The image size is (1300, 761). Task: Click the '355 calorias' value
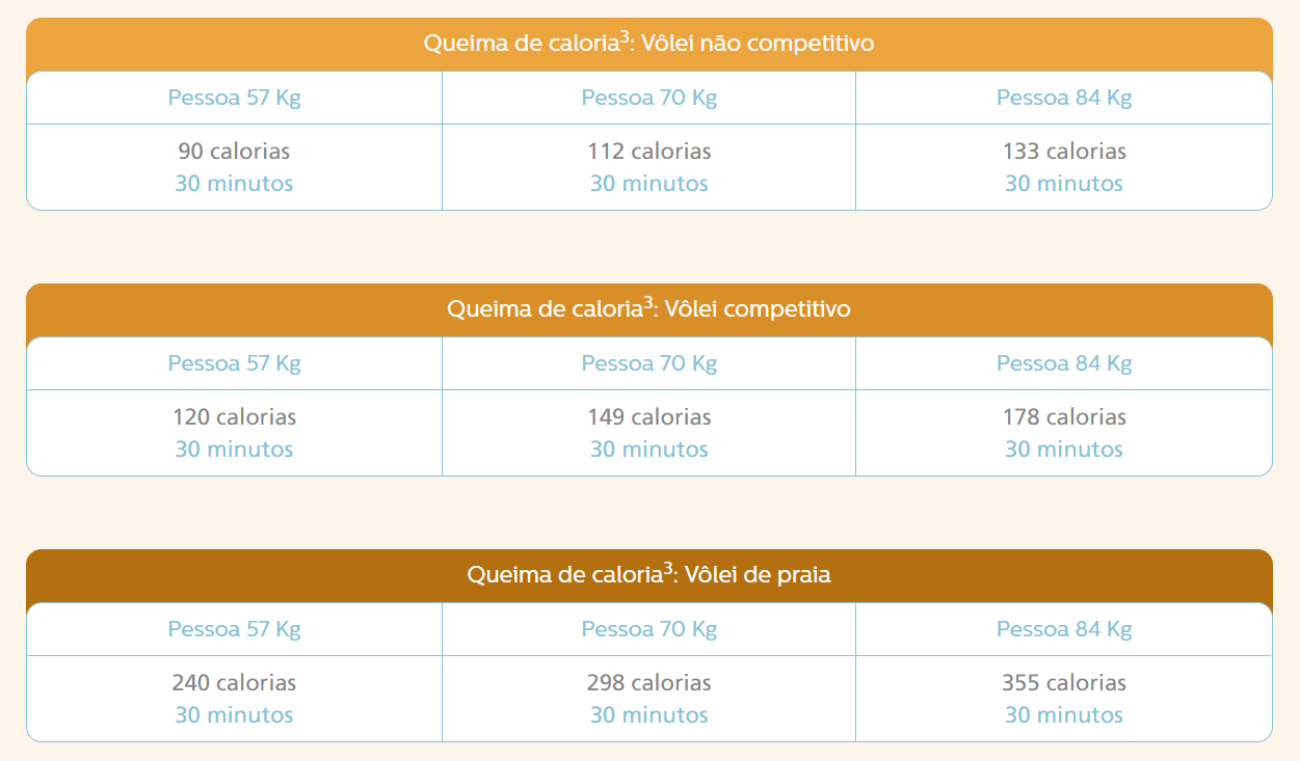pos(1064,683)
